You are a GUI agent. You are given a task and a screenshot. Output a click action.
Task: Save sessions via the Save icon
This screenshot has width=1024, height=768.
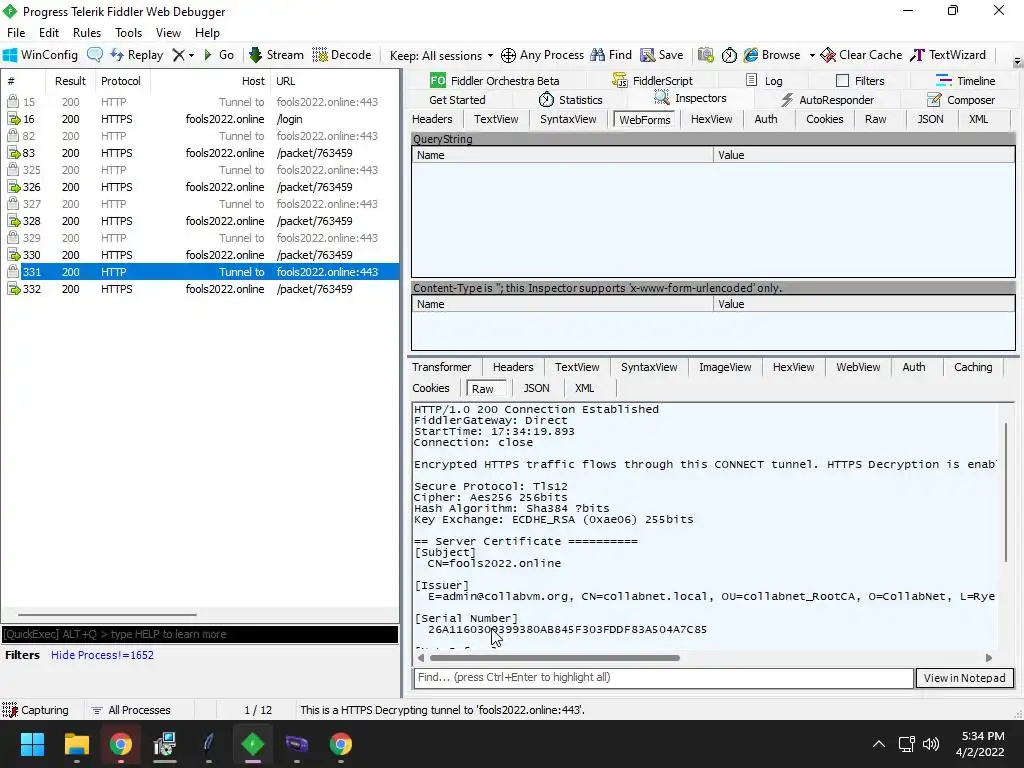coord(662,55)
